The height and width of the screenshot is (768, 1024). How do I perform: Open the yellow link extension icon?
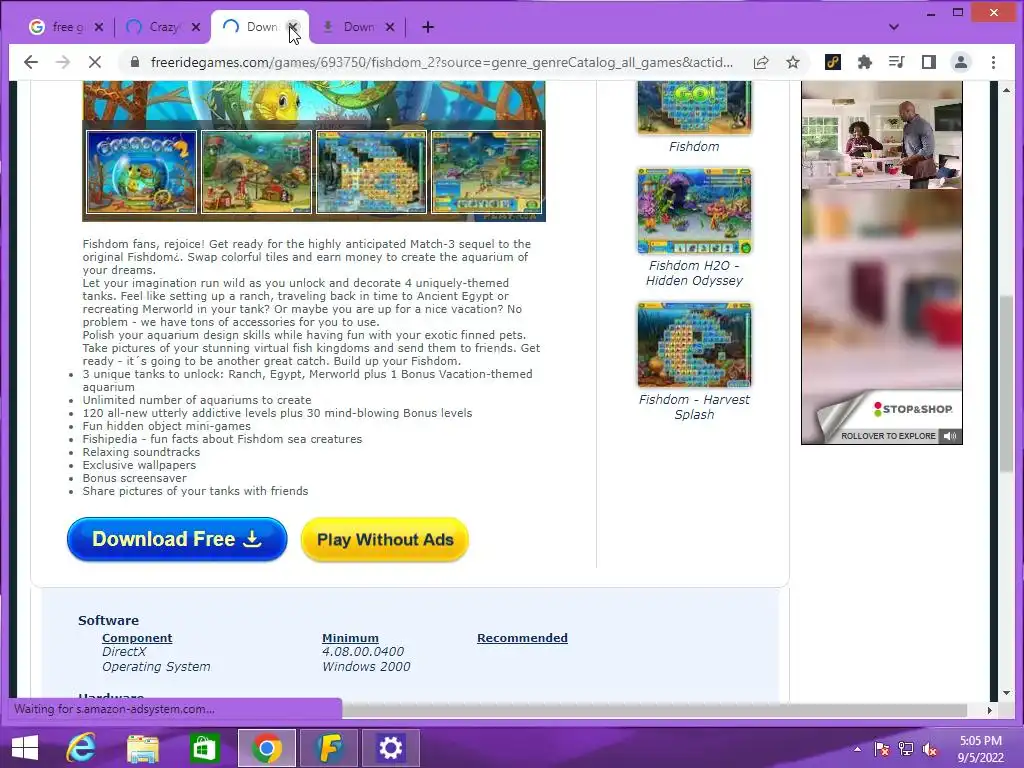click(x=833, y=62)
